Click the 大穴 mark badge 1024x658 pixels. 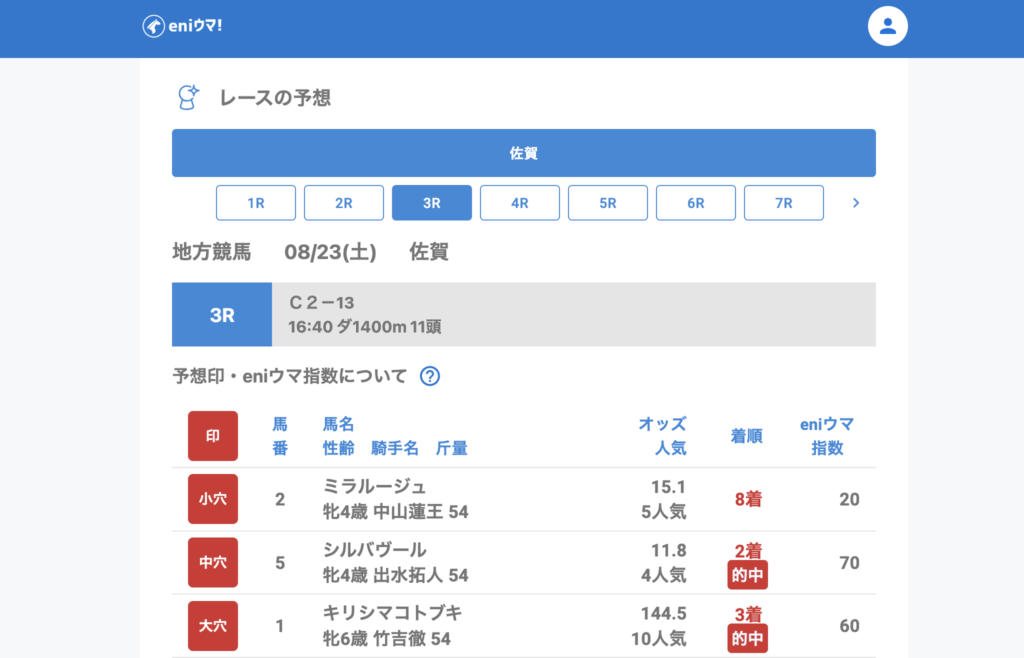213,626
